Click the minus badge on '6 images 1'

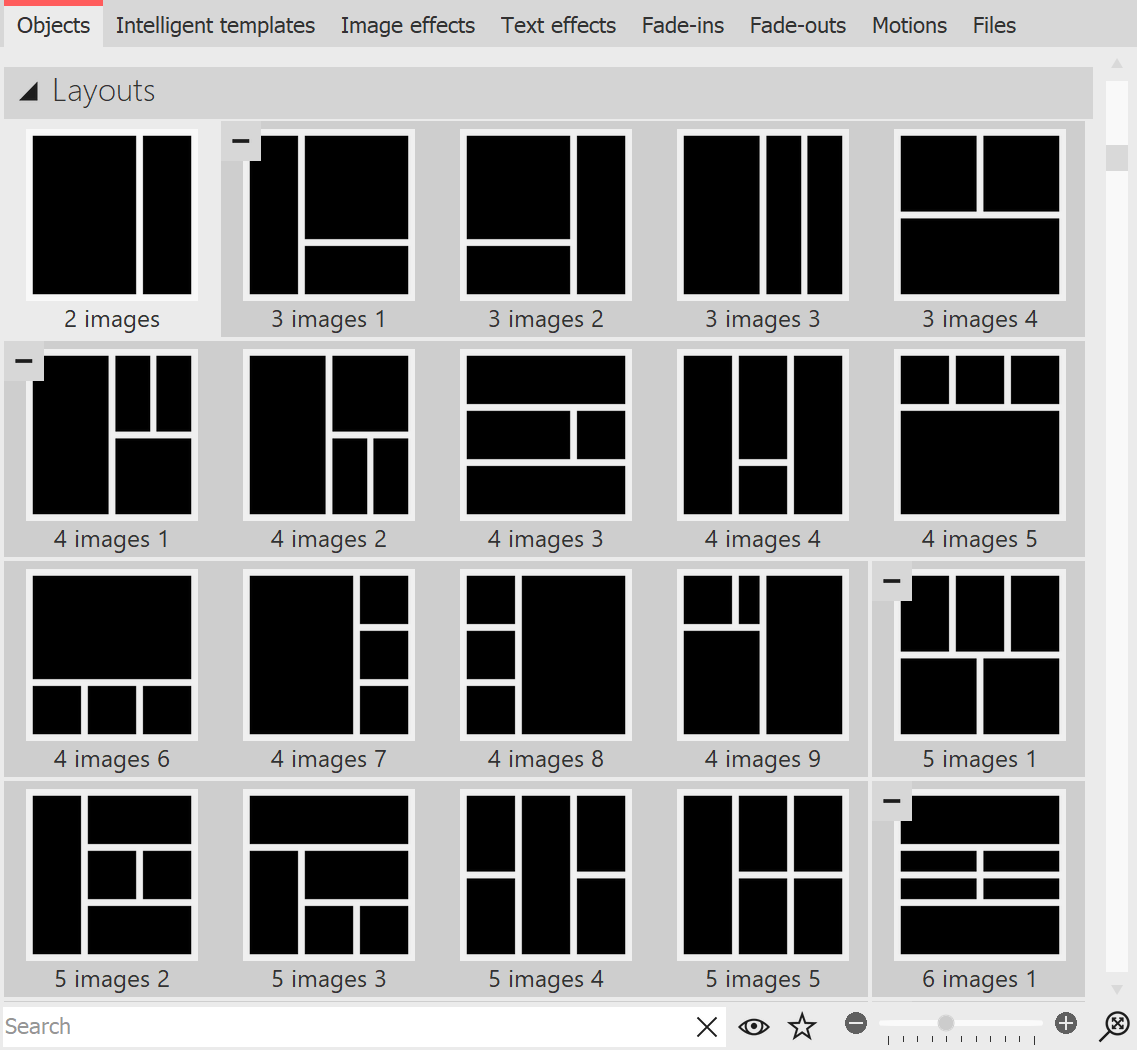[890, 802]
